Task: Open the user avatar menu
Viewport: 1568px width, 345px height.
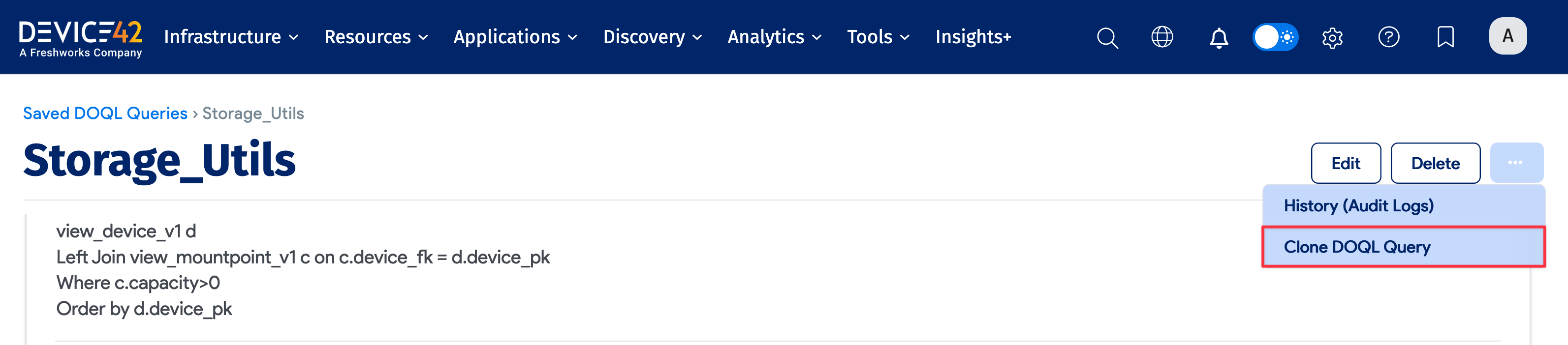Action: pos(1507,36)
